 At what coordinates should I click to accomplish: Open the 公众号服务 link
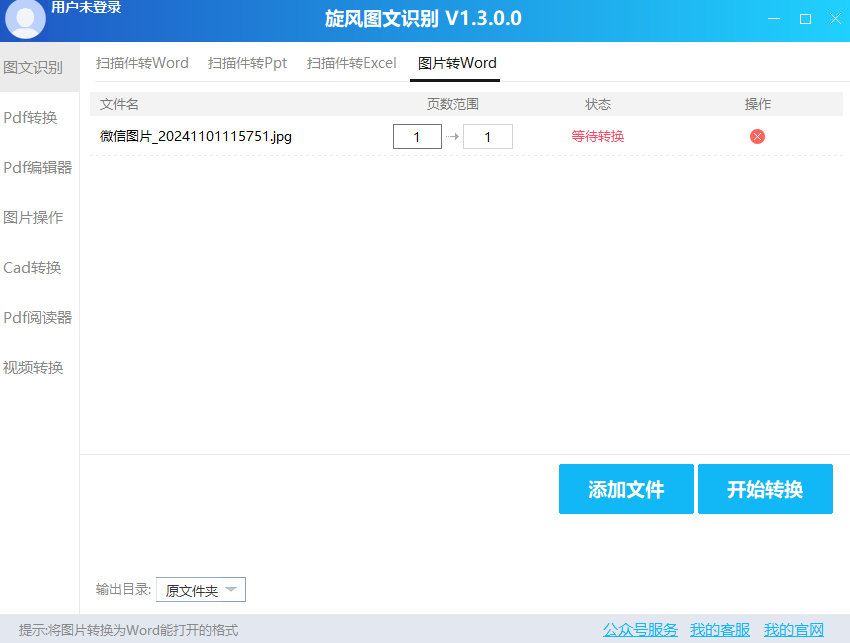pyautogui.click(x=640, y=630)
